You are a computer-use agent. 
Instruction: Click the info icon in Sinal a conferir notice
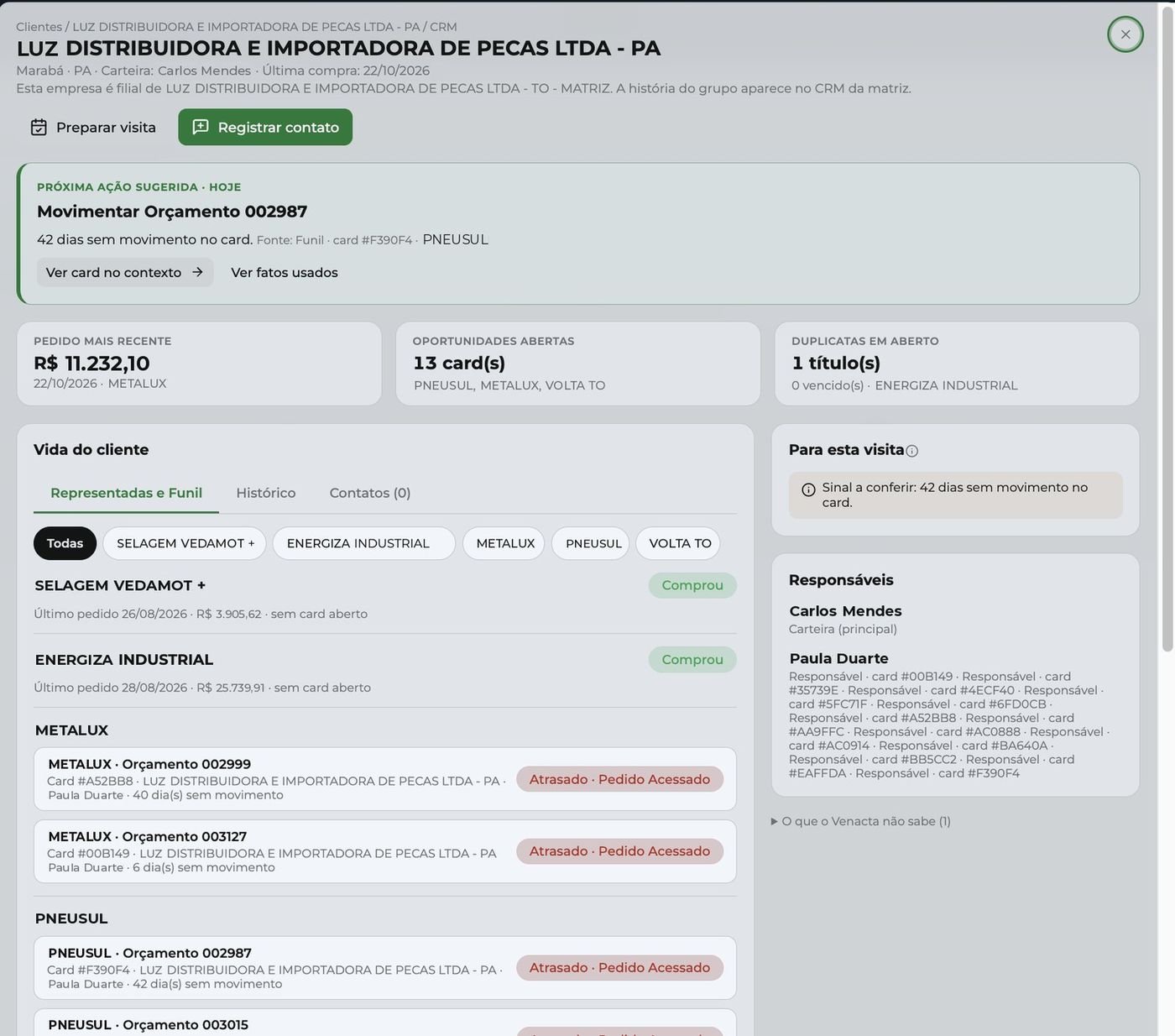(808, 490)
